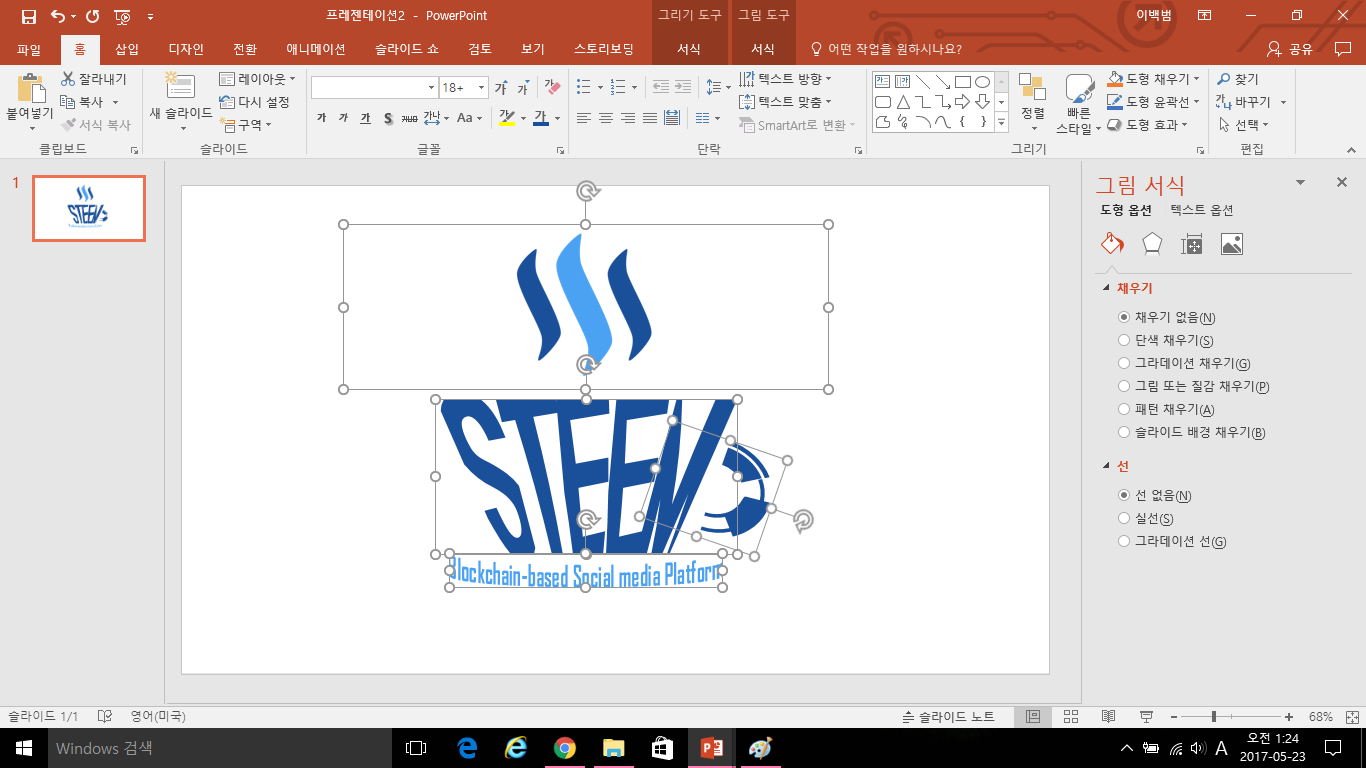Open Task View taskbar icon
The image size is (1366, 768).
coord(416,747)
